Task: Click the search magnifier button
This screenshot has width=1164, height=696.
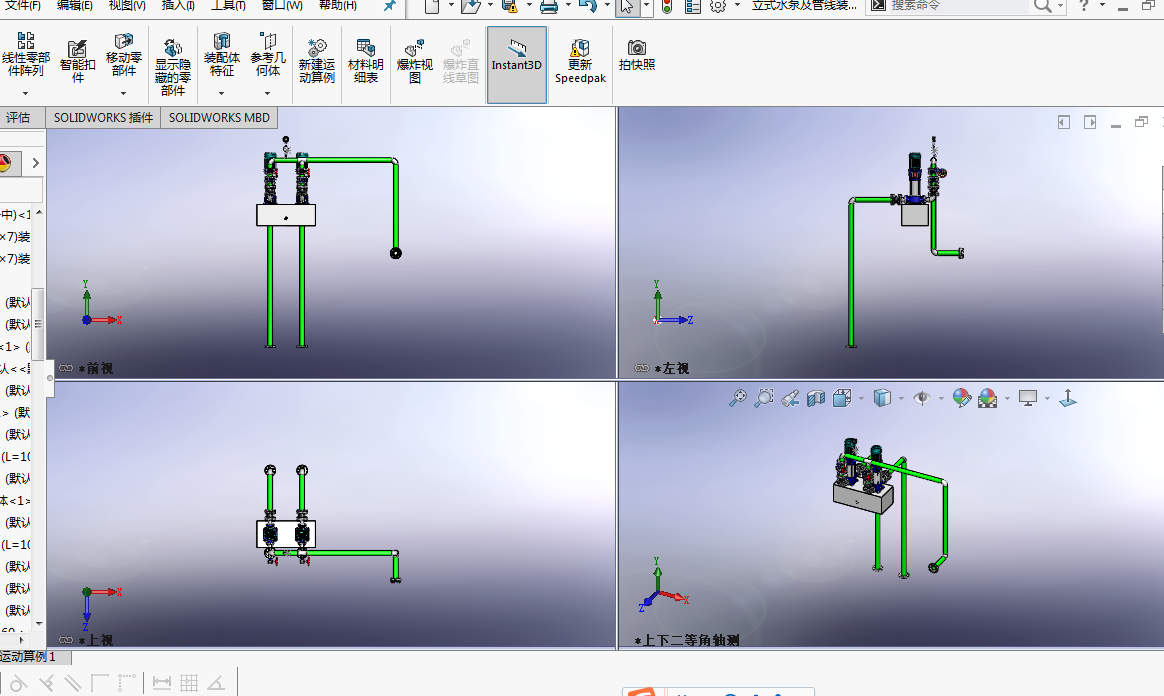Action: (1042, 6)
